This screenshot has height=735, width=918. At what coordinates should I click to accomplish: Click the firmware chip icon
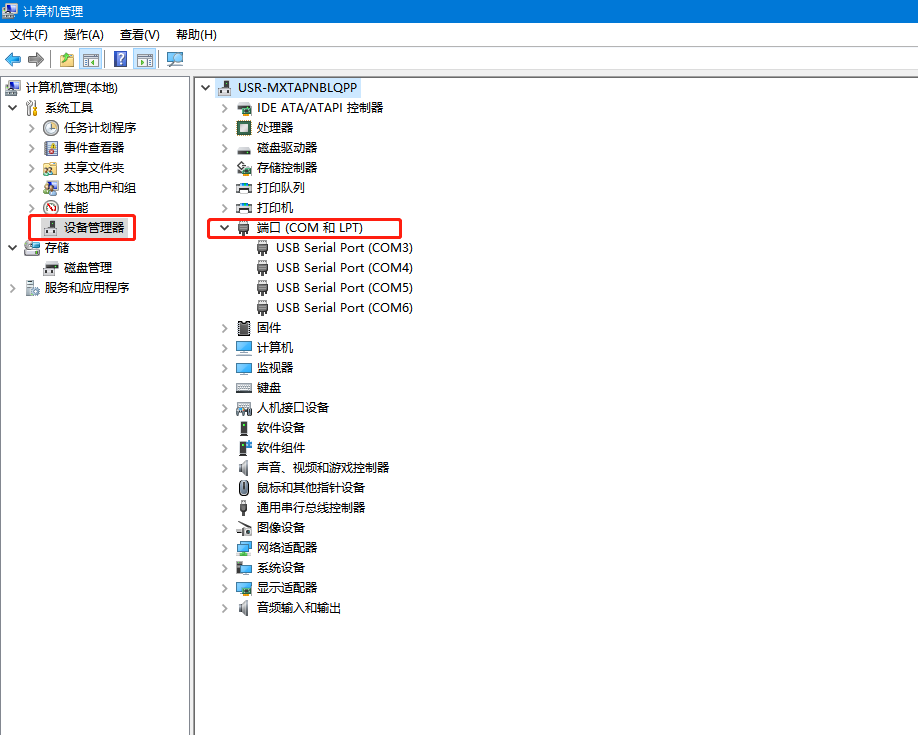tap(244, 328)
